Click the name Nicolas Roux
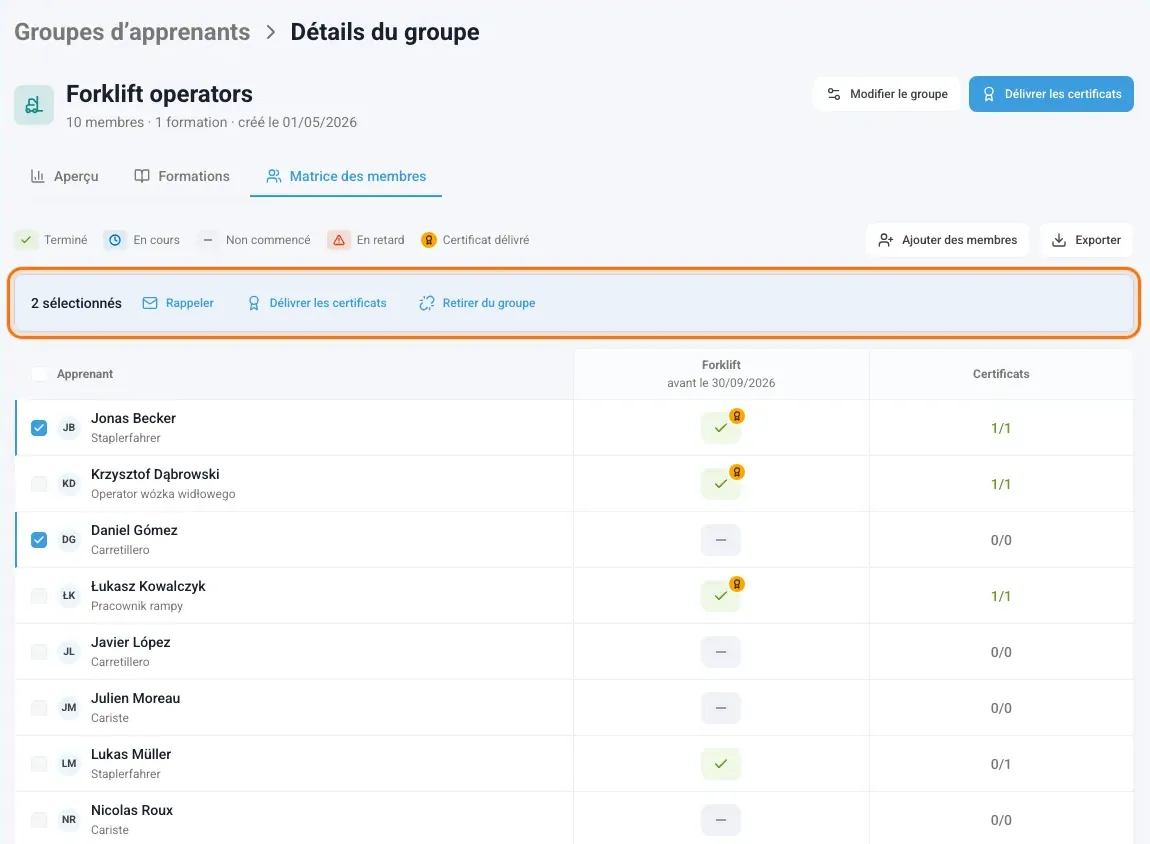The height and width of the screenshot is (844, 1150). (x=132, y=810)
